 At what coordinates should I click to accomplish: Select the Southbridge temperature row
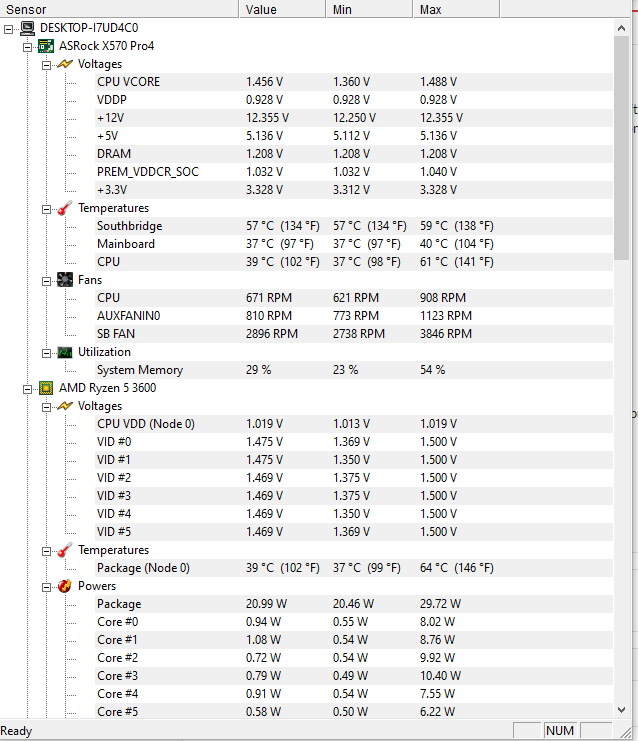tap(354, 226)
